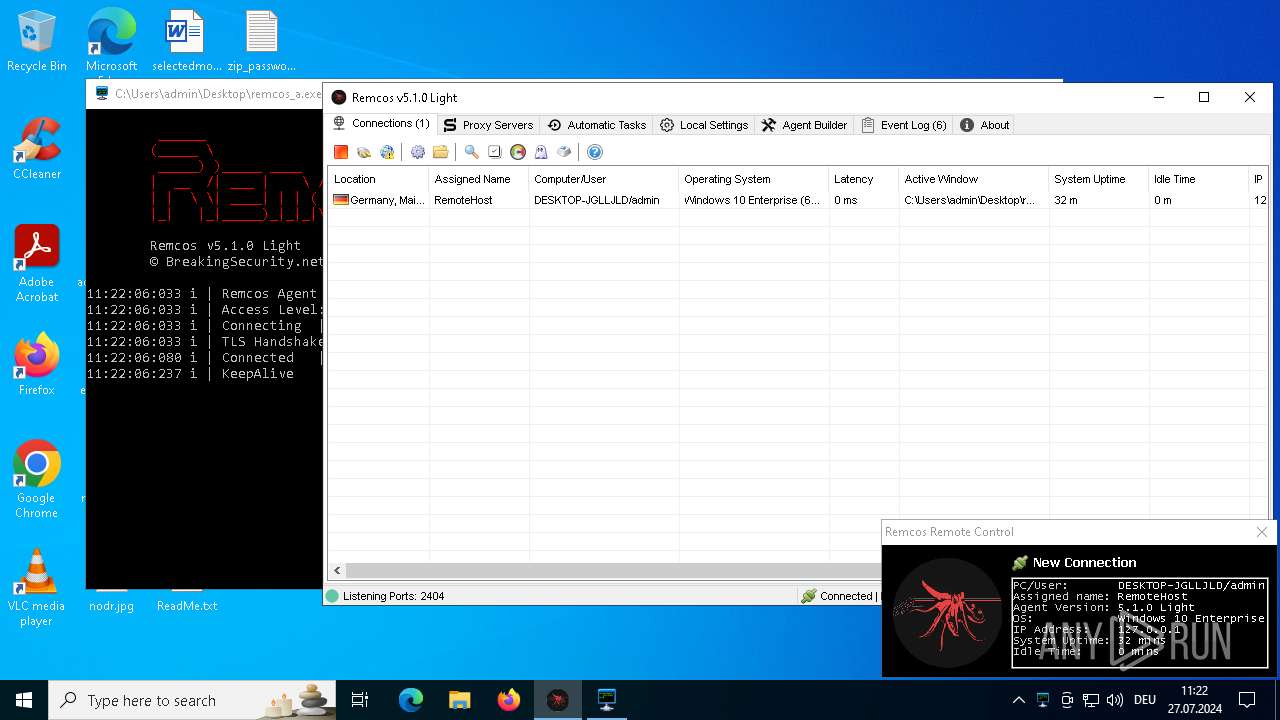
Task: Click the Meet Now camera tray icon
Action: pyautogui.click(x=1067, y=700)
